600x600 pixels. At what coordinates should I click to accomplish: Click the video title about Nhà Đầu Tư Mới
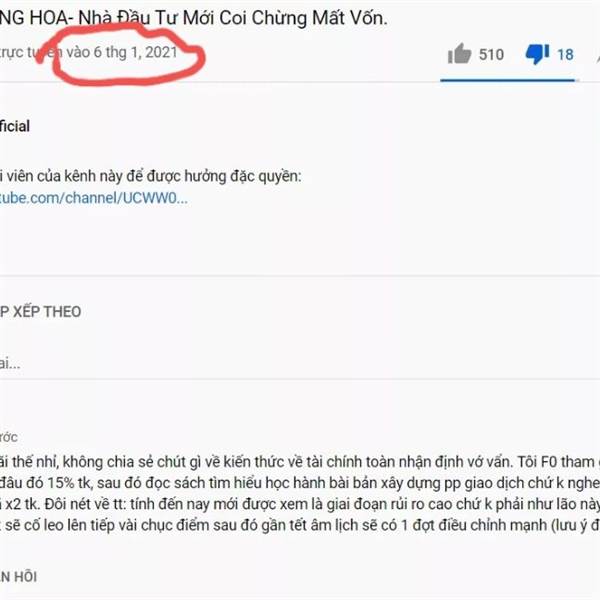point(193,18)
